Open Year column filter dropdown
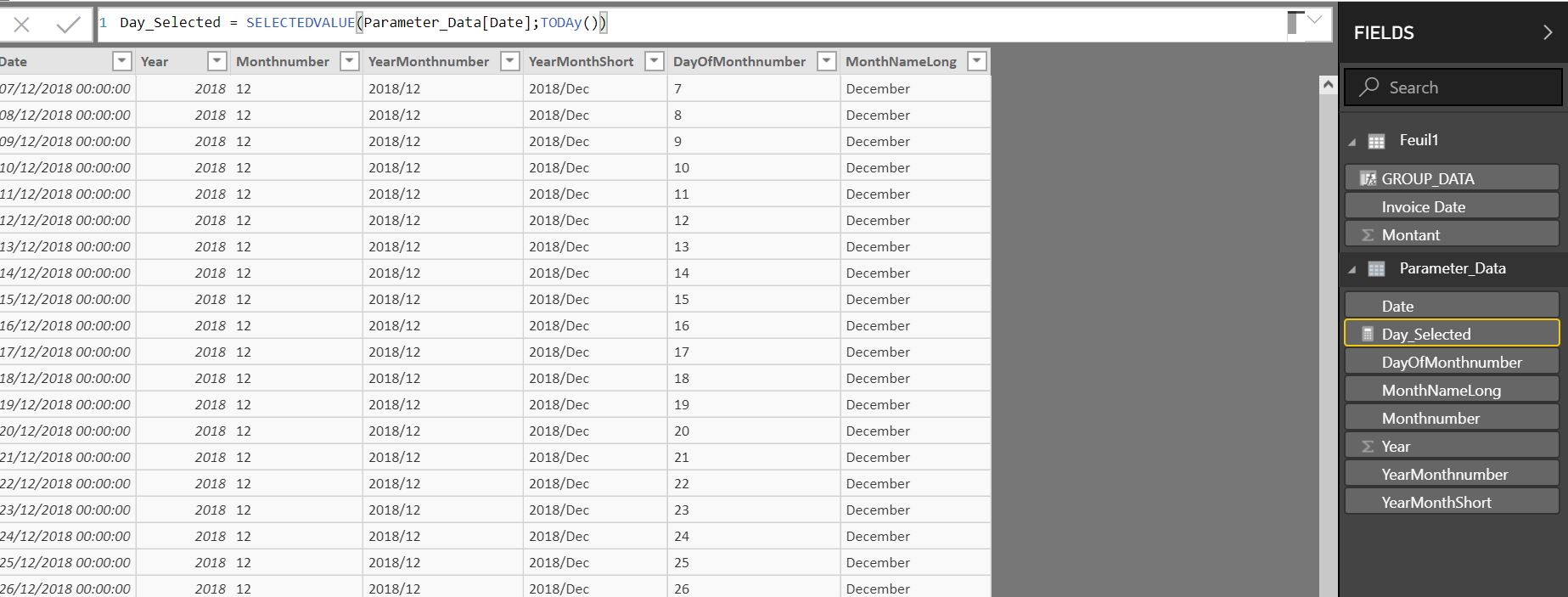The width and height of the screenshot is (1568, 597). coord(217,61)
